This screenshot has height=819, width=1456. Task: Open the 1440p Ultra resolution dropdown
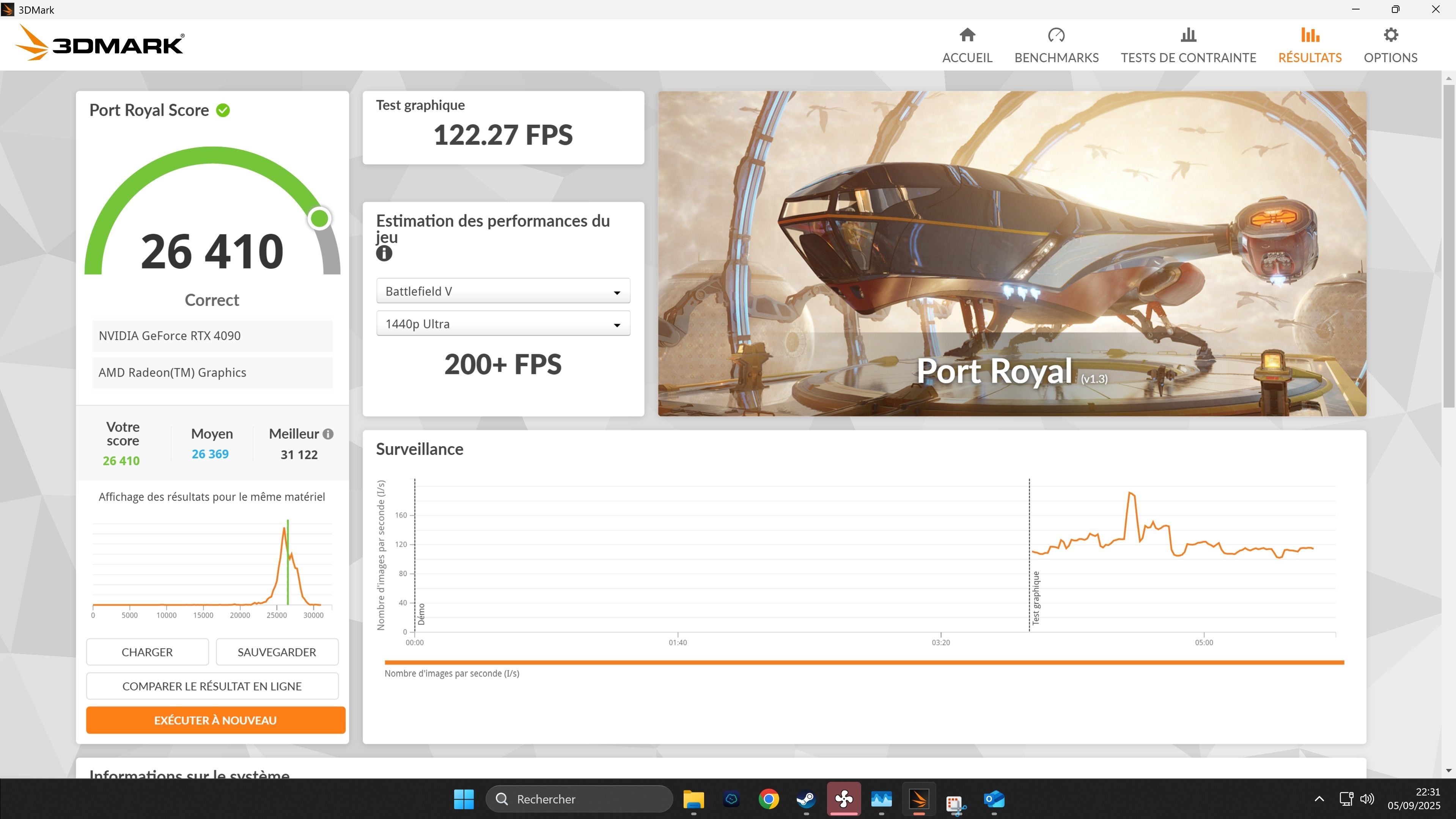click(x=503, y=324)
